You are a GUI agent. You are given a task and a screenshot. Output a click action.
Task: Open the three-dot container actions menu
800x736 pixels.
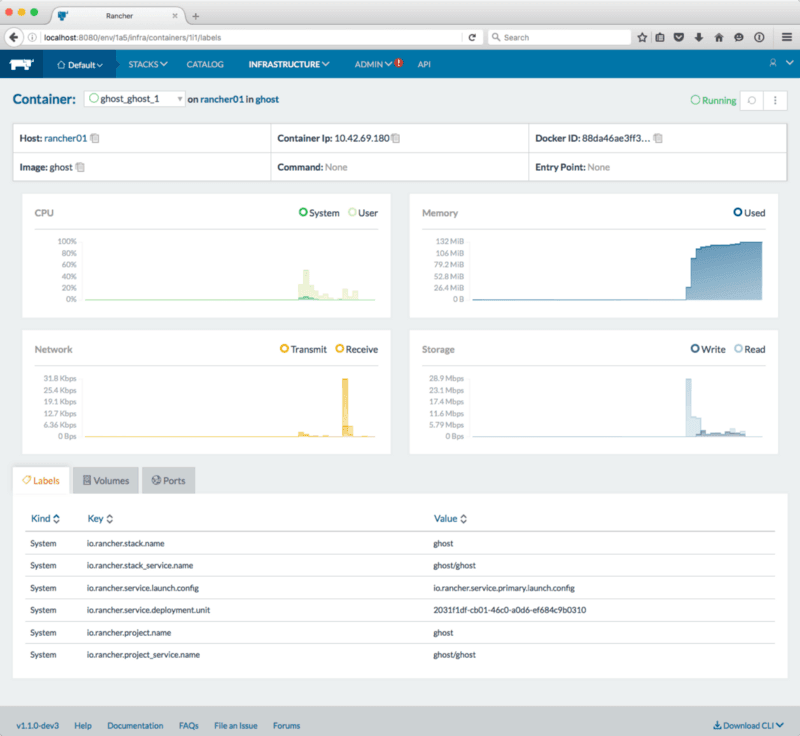pos(776,101)
